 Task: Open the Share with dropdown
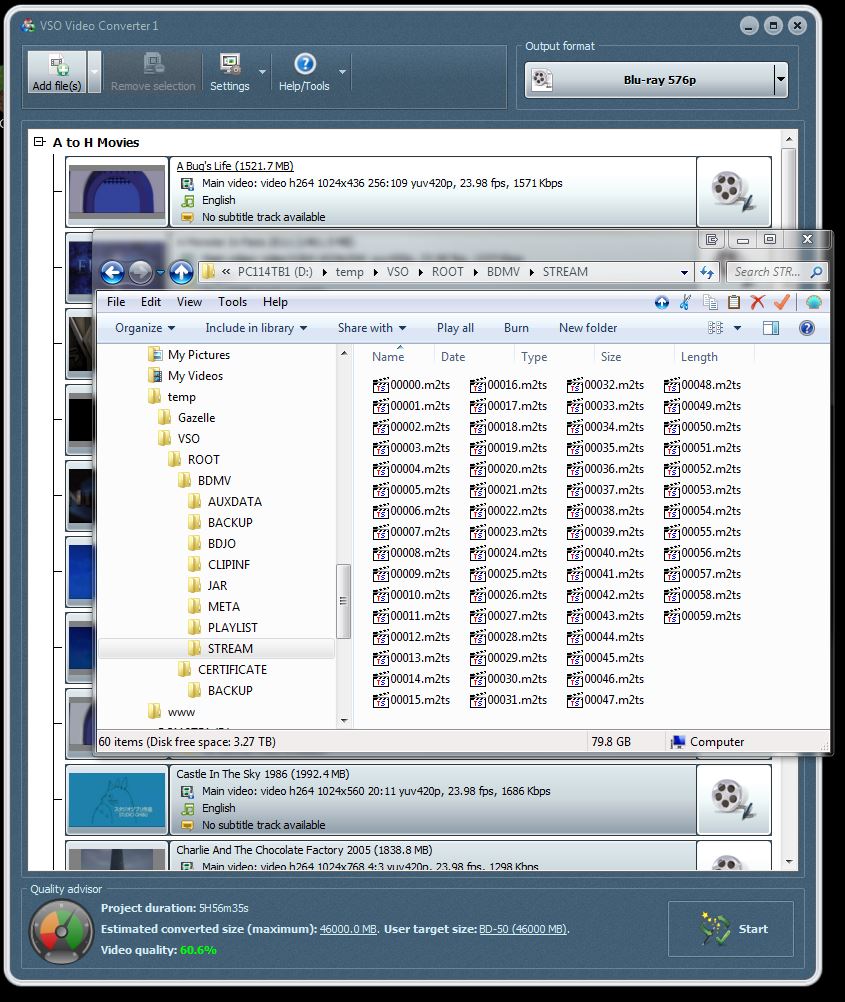tap(371, 328)
